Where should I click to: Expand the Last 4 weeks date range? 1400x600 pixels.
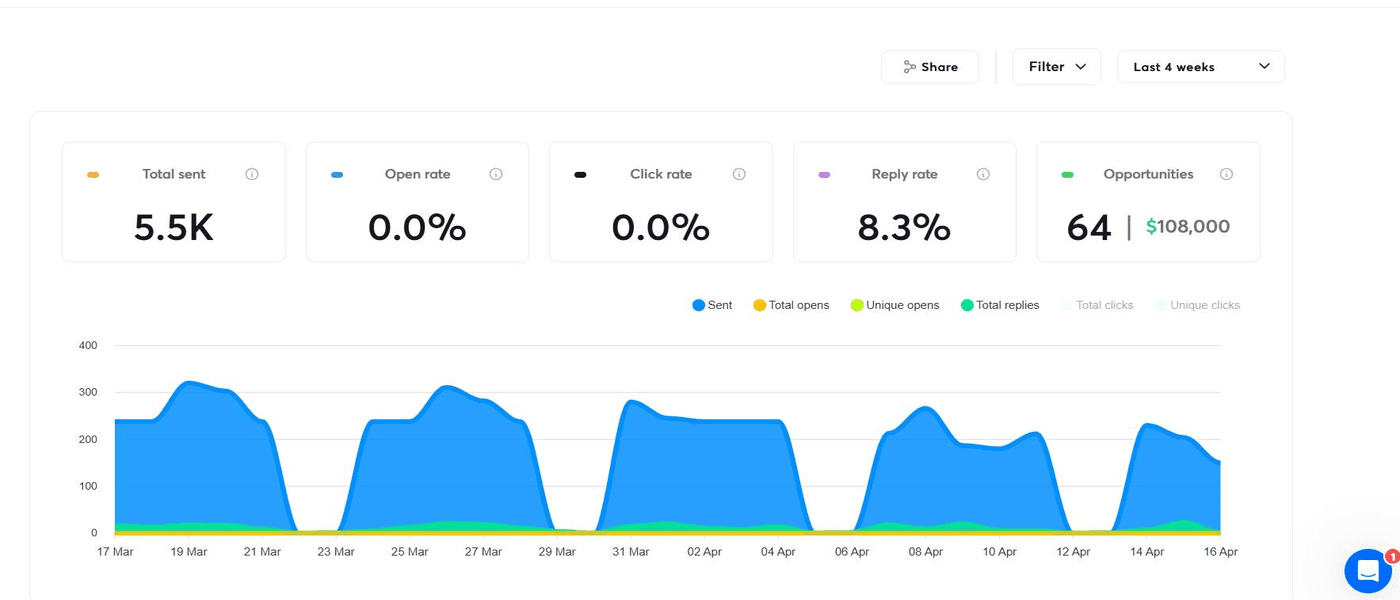[x=1200, y=67]
